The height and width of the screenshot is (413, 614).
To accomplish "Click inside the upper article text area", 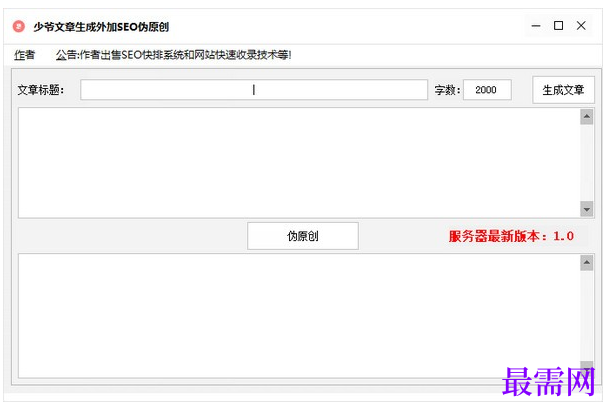I will [299, 163].
